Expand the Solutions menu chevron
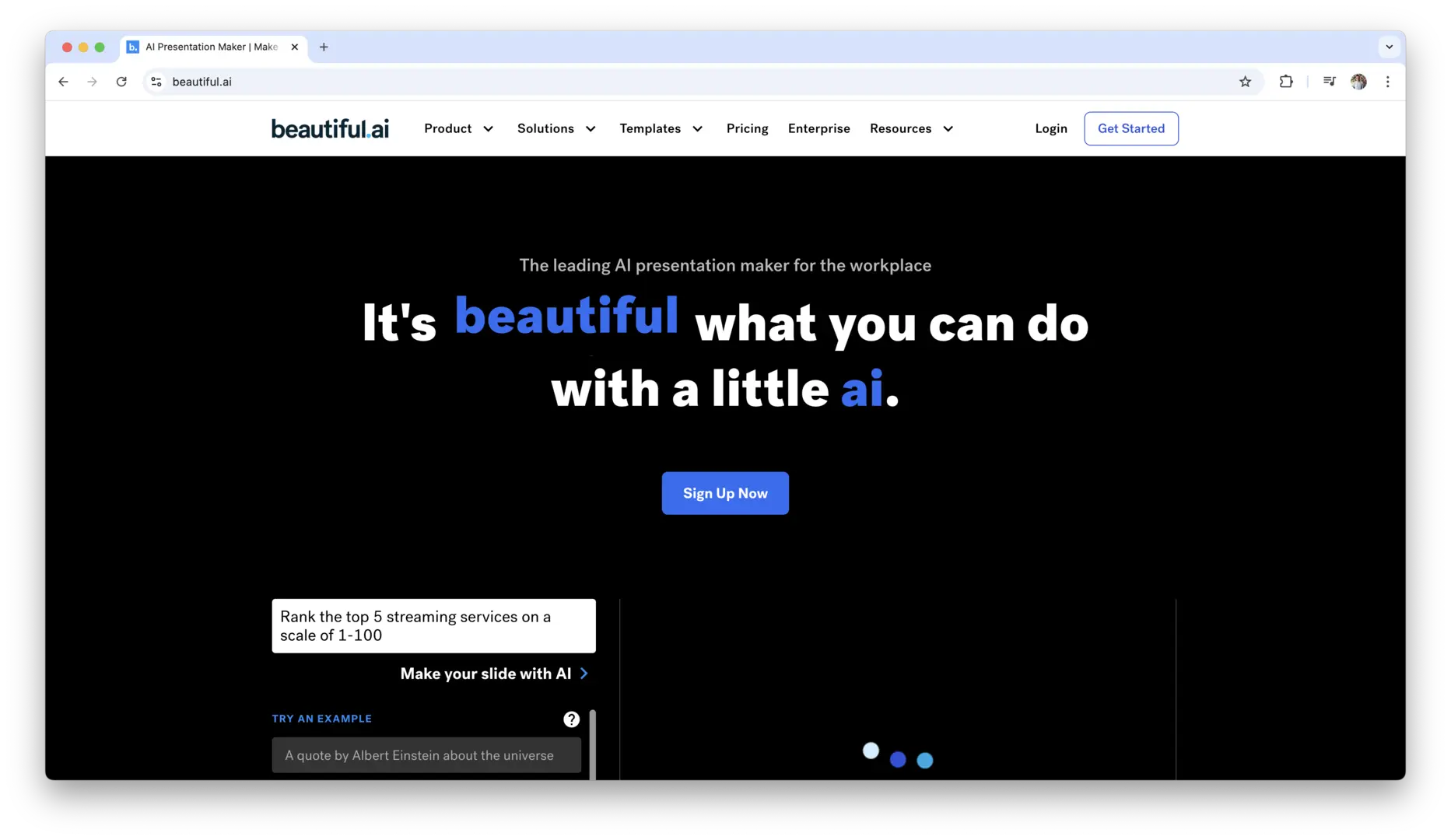Screen dimensions: 1451x840 pos(591,129)
